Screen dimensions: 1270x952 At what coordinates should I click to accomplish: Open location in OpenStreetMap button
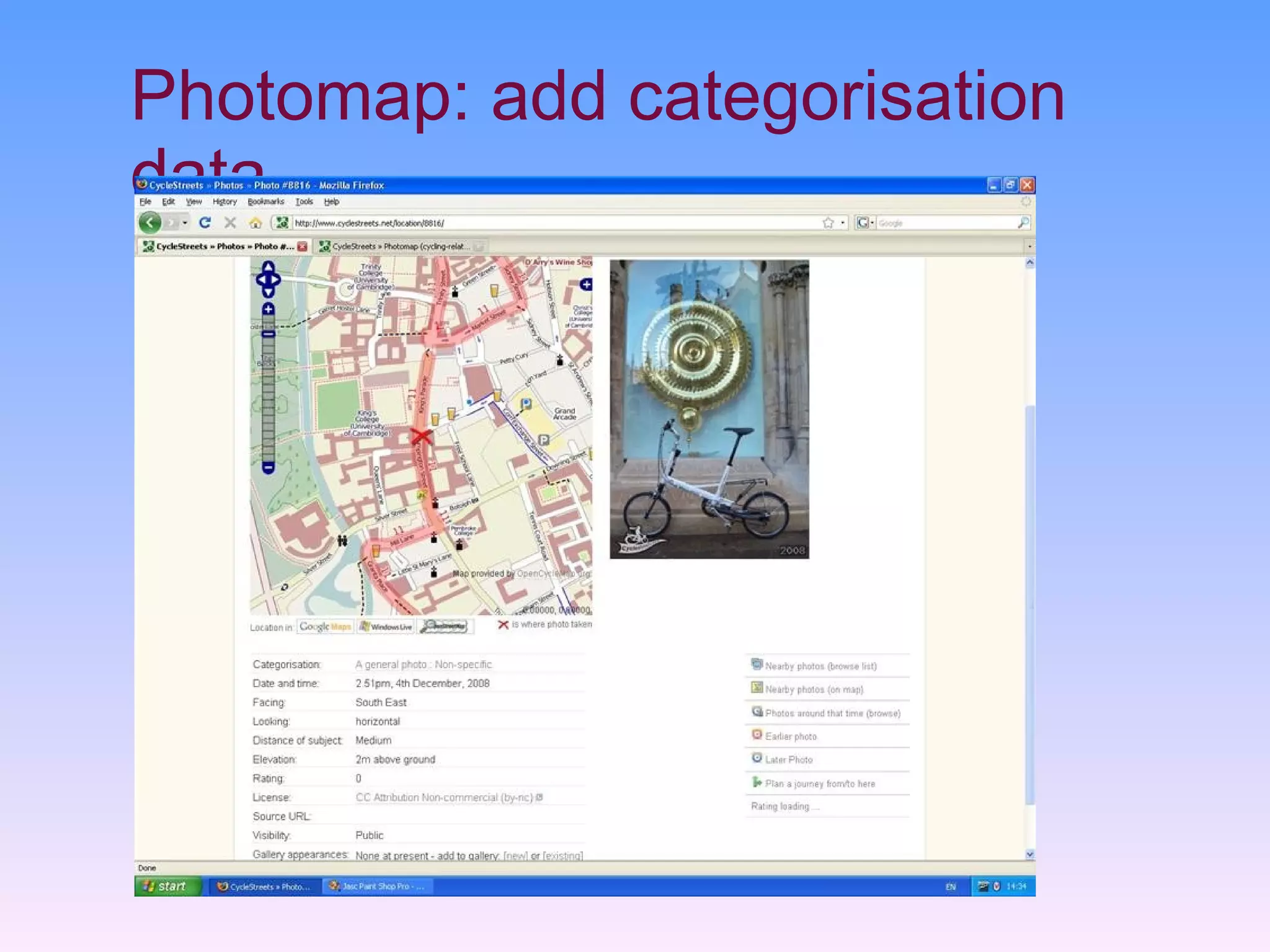(445, 627)
